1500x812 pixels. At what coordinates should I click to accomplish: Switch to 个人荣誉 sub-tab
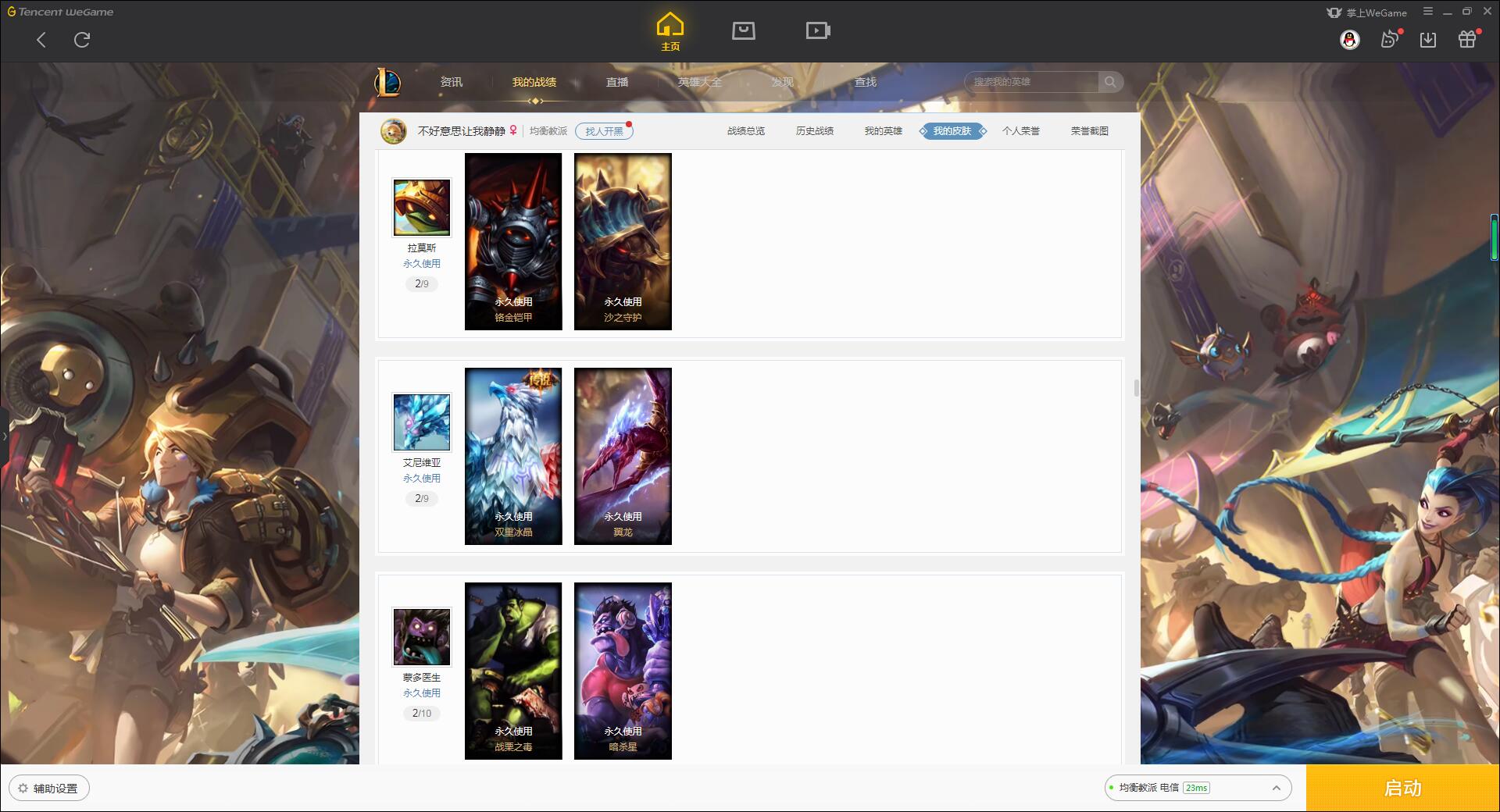coord(1021,131)
